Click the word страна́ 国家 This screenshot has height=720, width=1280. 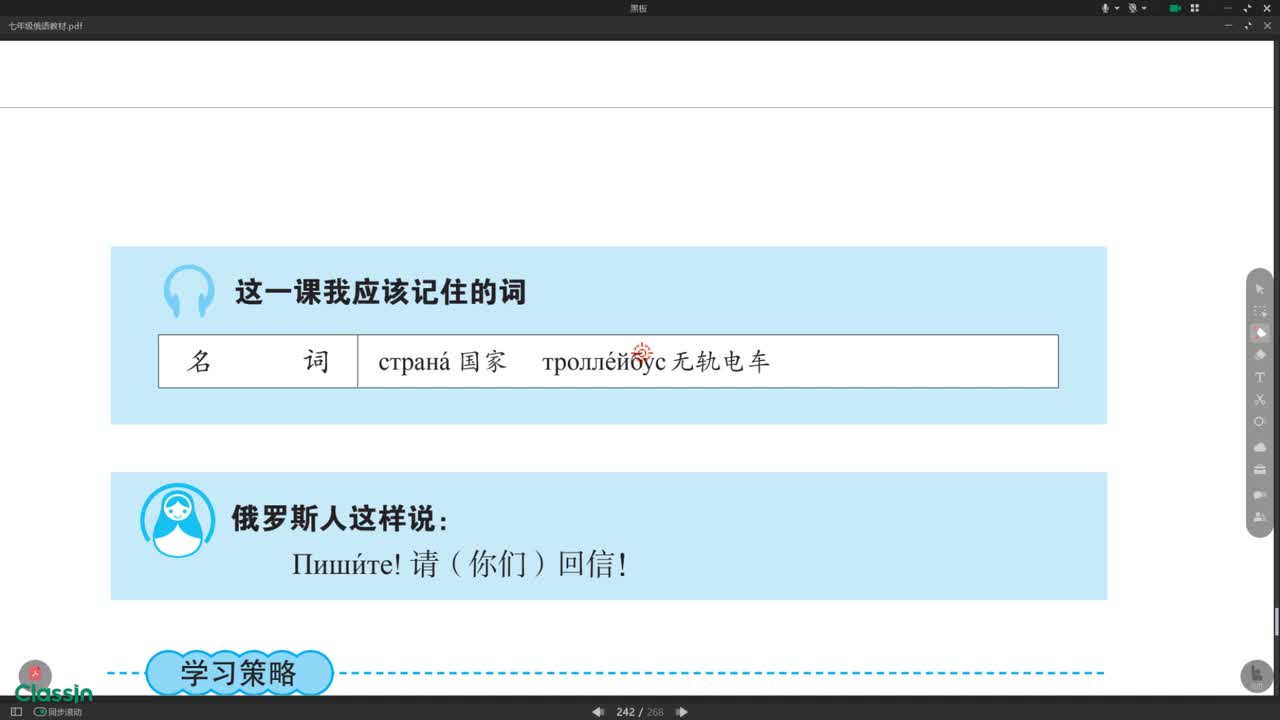[x=442, y=362]
